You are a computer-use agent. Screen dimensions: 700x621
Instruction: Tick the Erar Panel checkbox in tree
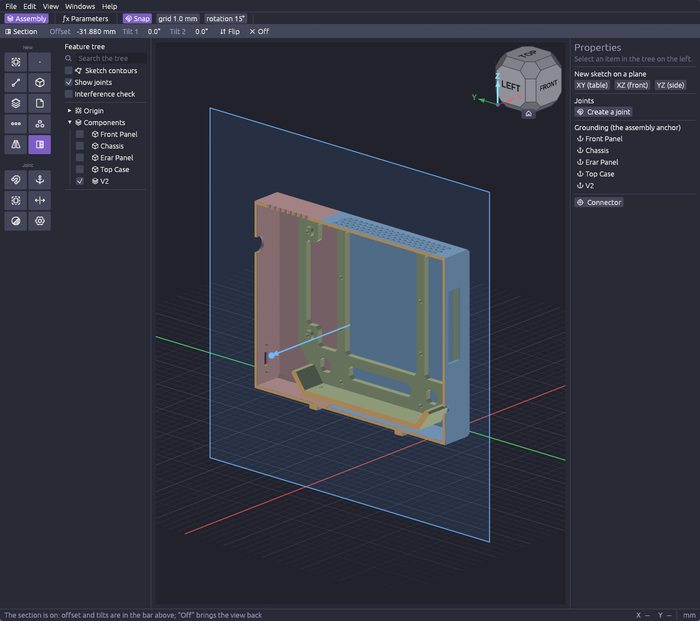(80, 158)
